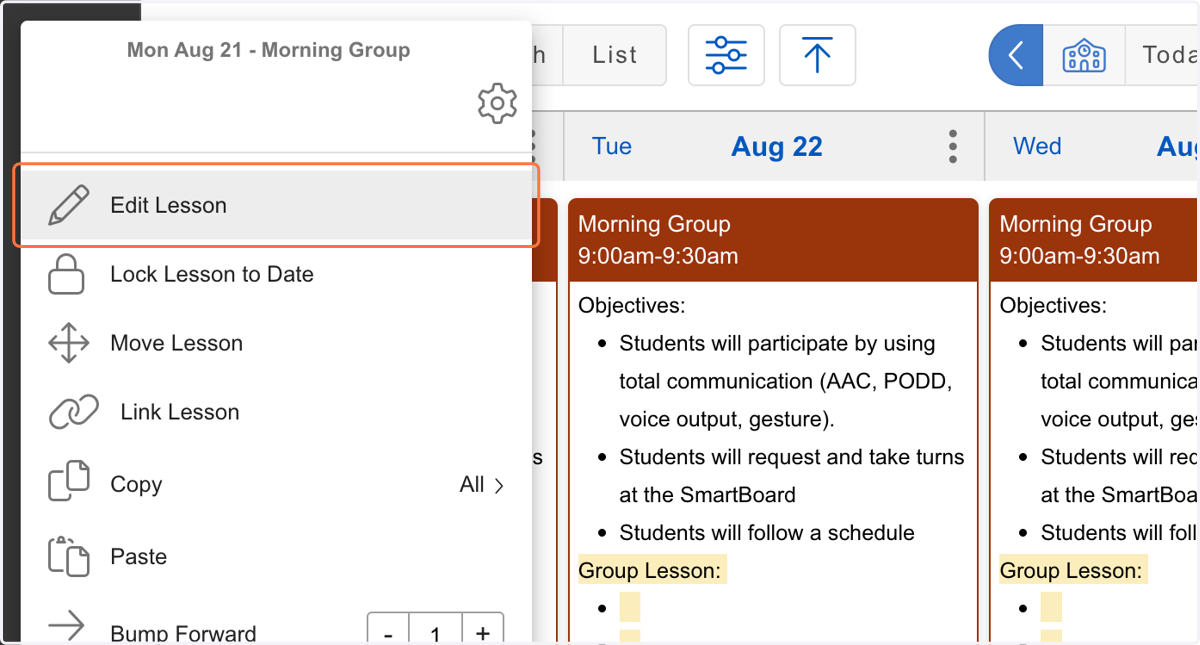
Task: Click Wednesday's highlighted Group Lesson heading
Action: pyautogui.click(x=1073, y=571)
